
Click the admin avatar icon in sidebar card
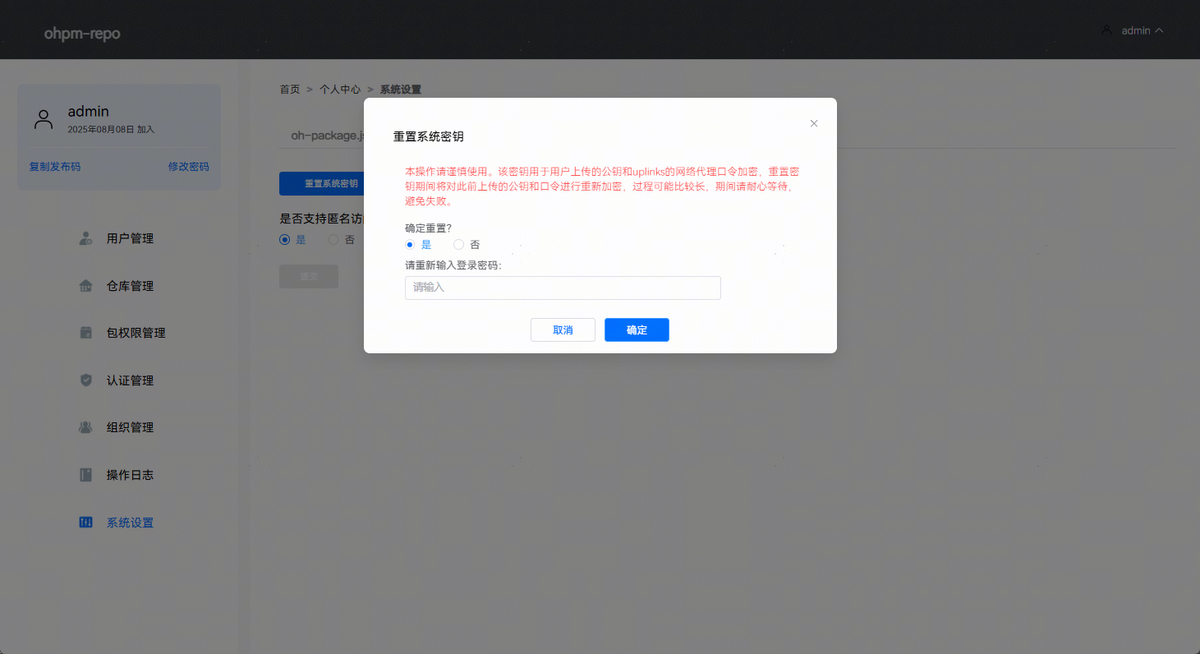[43, 120]
